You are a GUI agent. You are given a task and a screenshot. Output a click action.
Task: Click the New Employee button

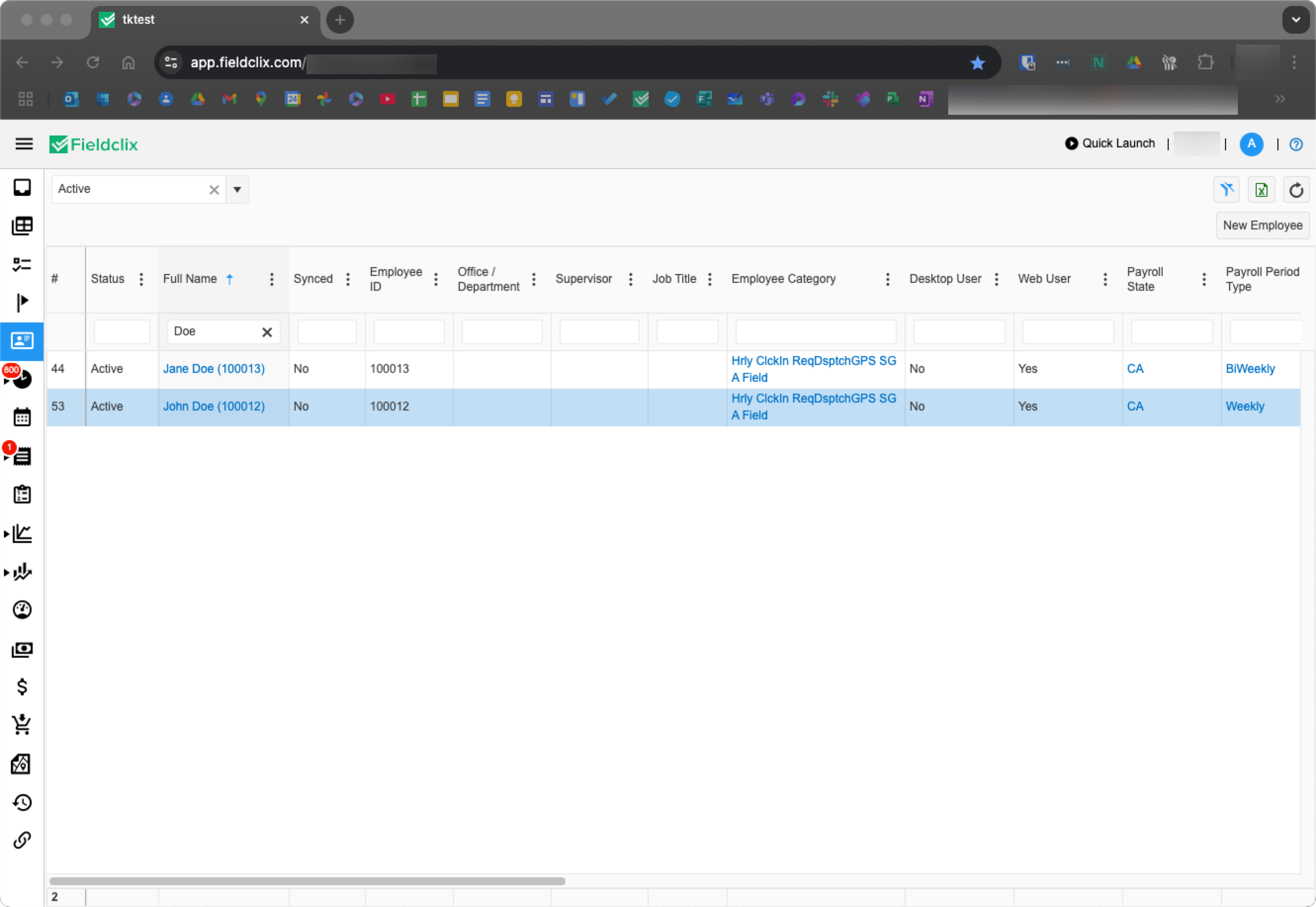1262,226
